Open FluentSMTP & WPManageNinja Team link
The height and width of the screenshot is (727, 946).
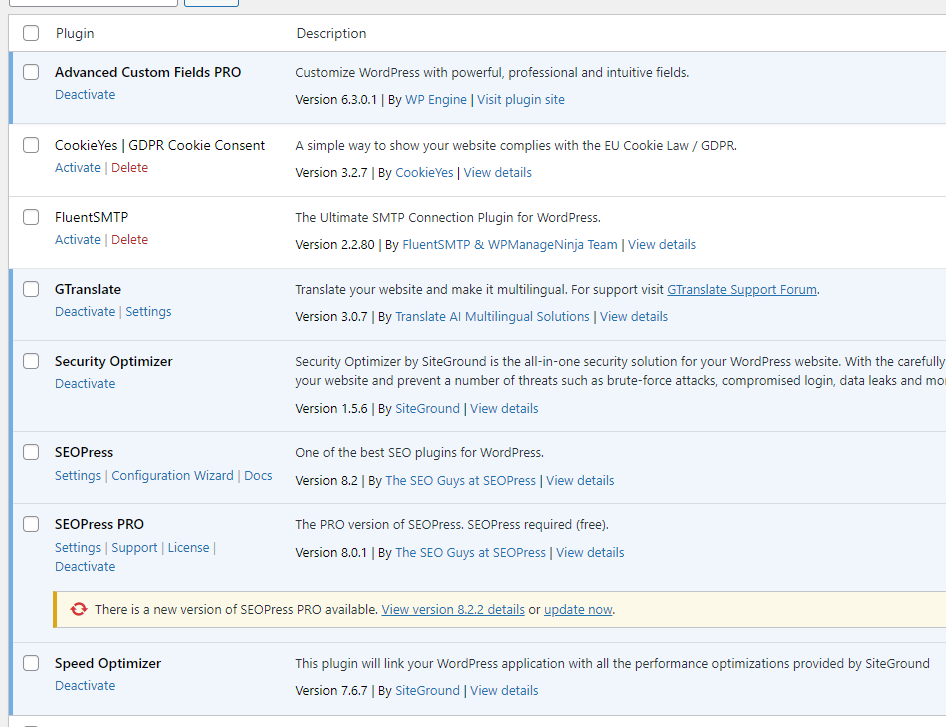tap(510, 244)
